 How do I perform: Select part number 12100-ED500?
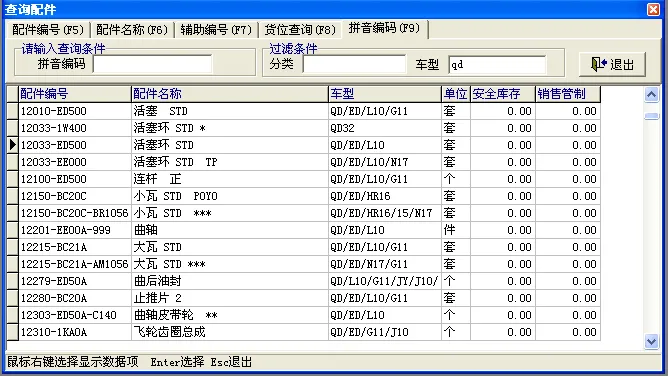click(x=54, y=179)
